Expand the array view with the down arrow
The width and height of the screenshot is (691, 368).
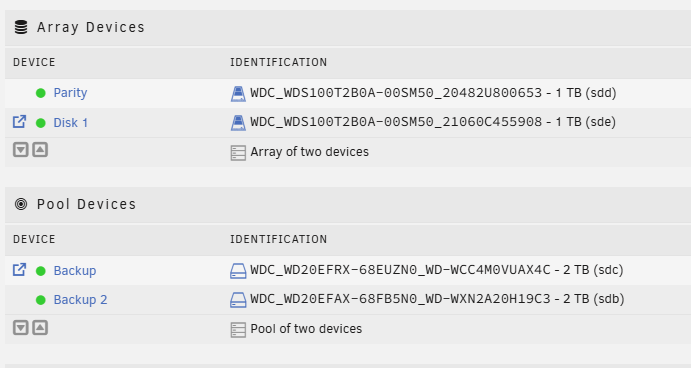click(x=21, y=150)
